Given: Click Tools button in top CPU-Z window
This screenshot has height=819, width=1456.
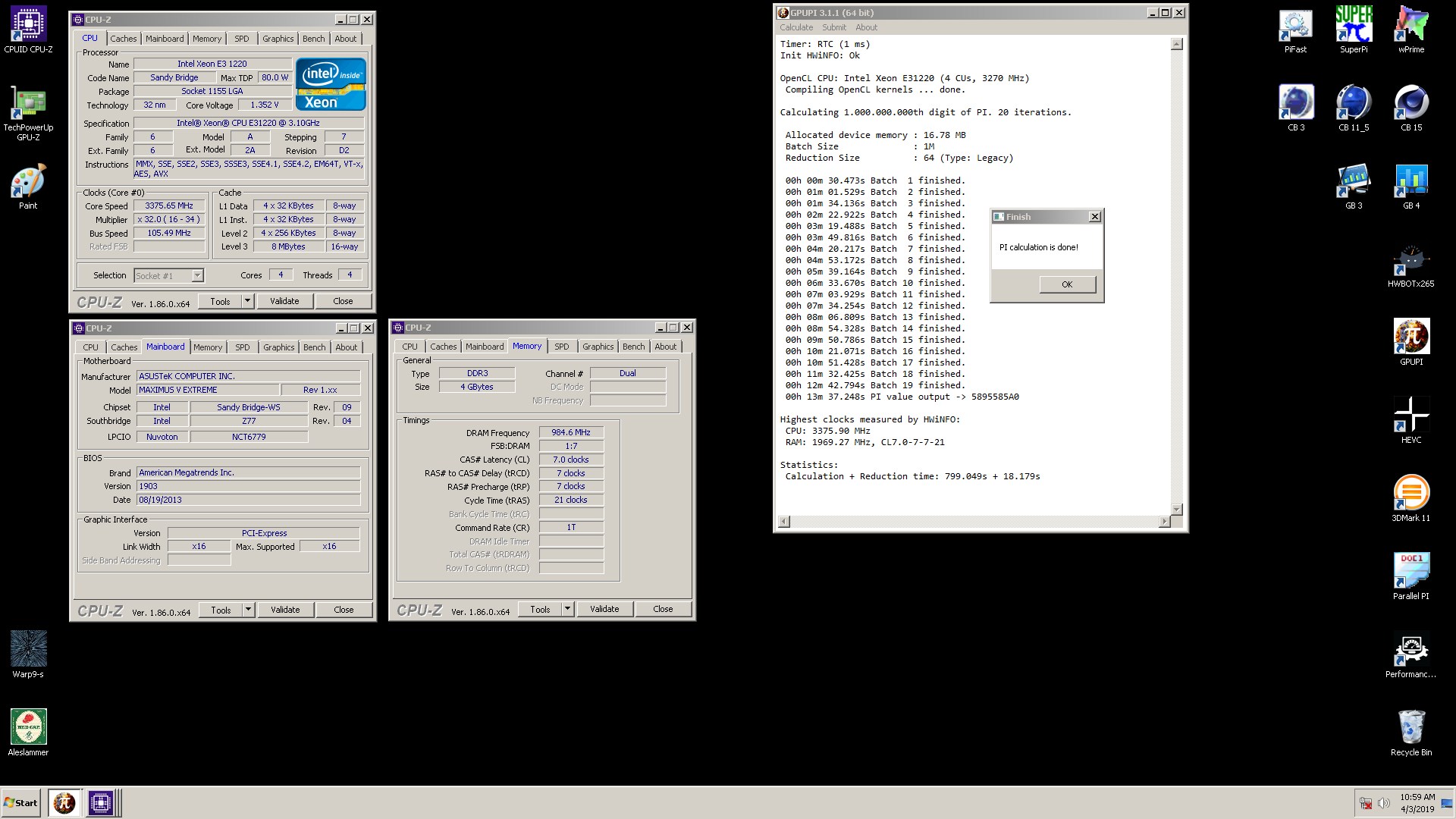Looking at the screenshot, I should [x=220, y=301].
